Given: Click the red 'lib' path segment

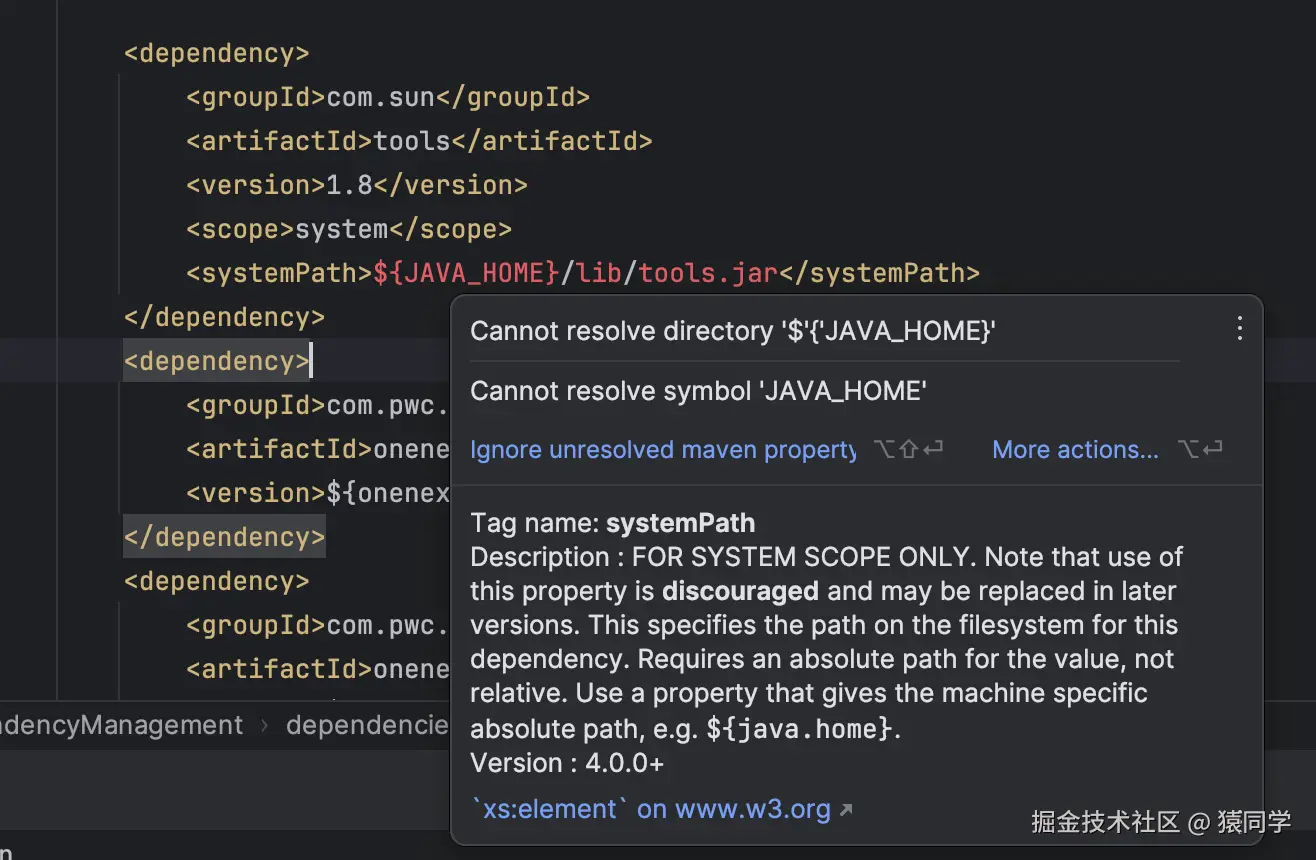Looking at the screenshot, I should 599,273.
